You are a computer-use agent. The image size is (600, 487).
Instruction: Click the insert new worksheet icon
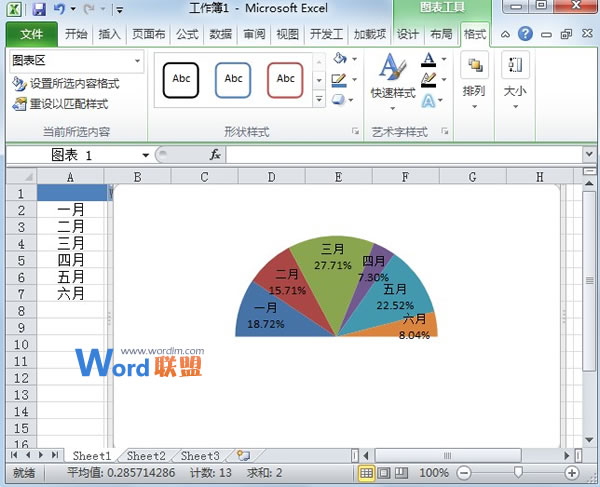click(244, 456)
